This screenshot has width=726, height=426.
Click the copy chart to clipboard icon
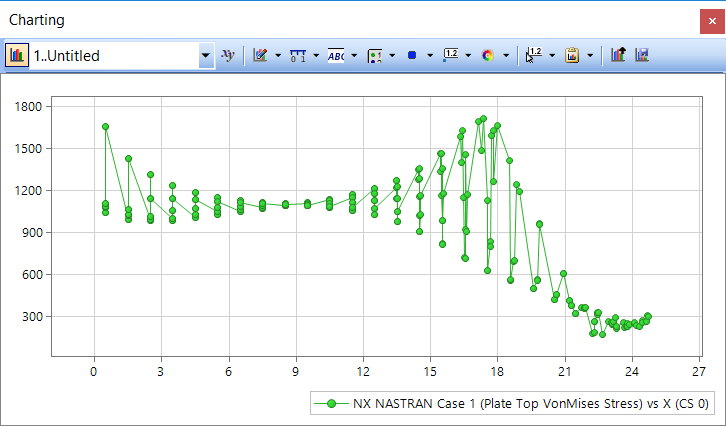(x=572, y=56)
